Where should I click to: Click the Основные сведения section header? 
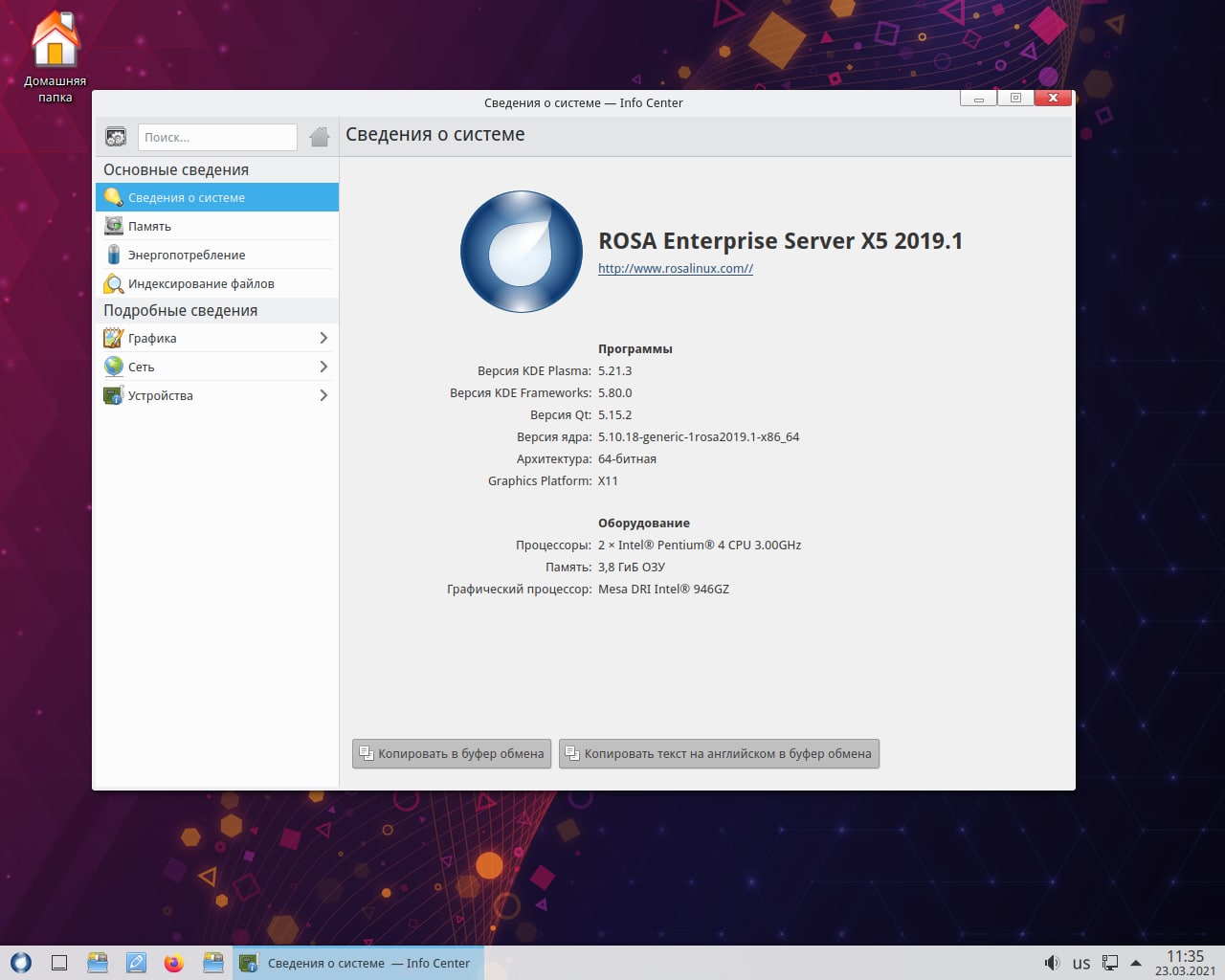pos(176,169)
